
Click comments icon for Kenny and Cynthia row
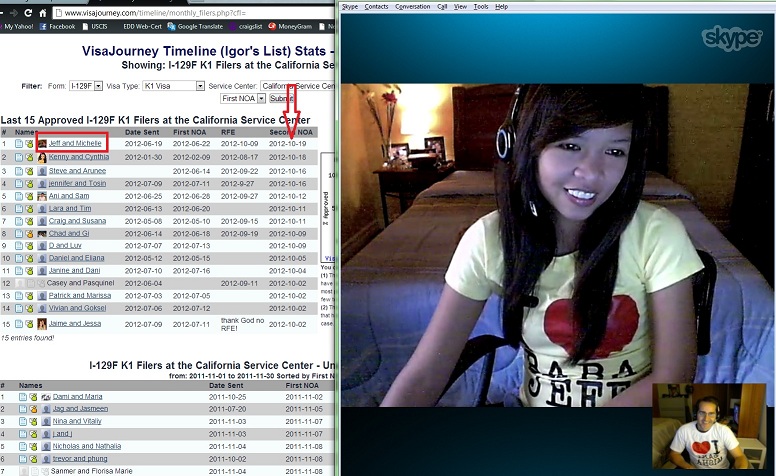(x=29, y=157)
